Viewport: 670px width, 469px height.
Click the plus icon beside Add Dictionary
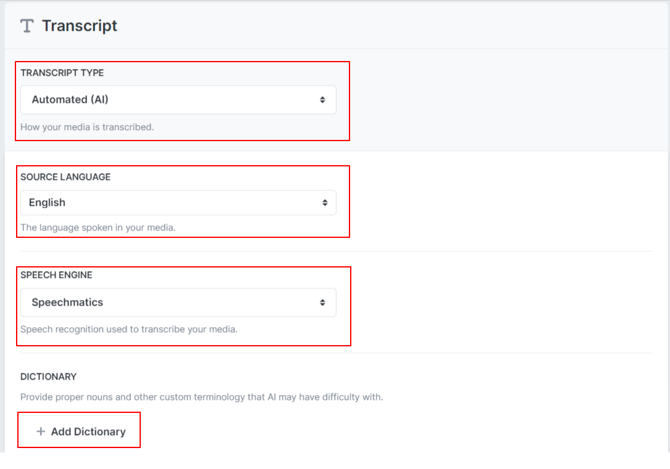[x=41, y=431]
